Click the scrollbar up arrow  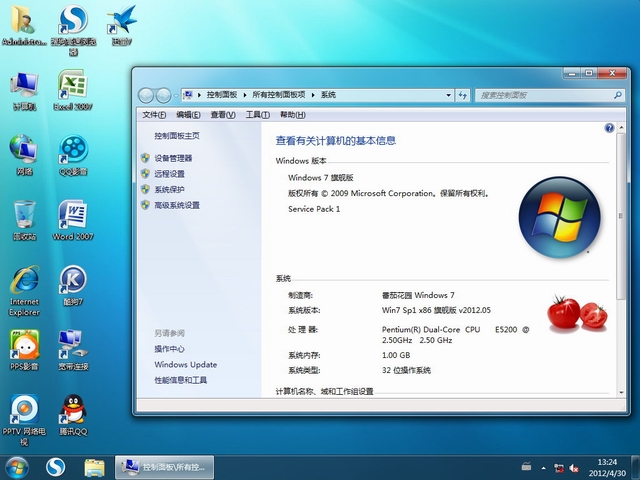pos(621,128)
